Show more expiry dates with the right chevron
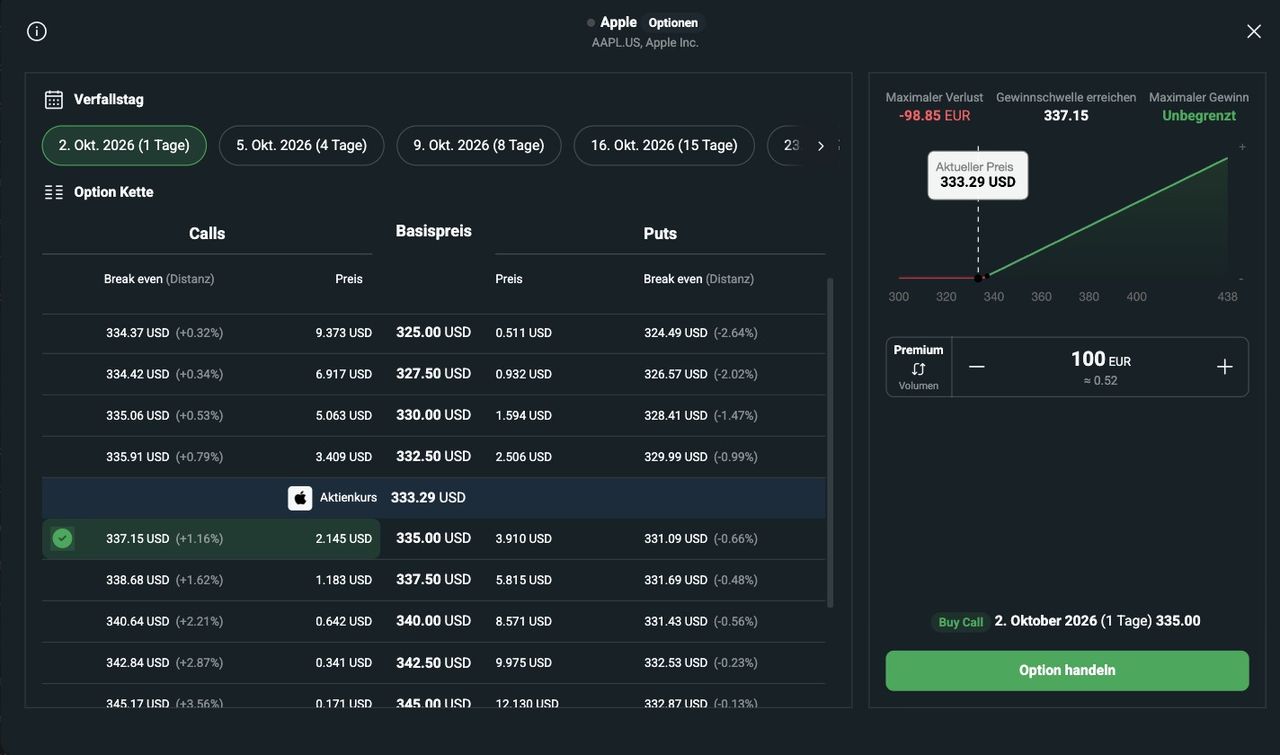This screenshot has height=755, width=1280. click(x=821, y=146)
